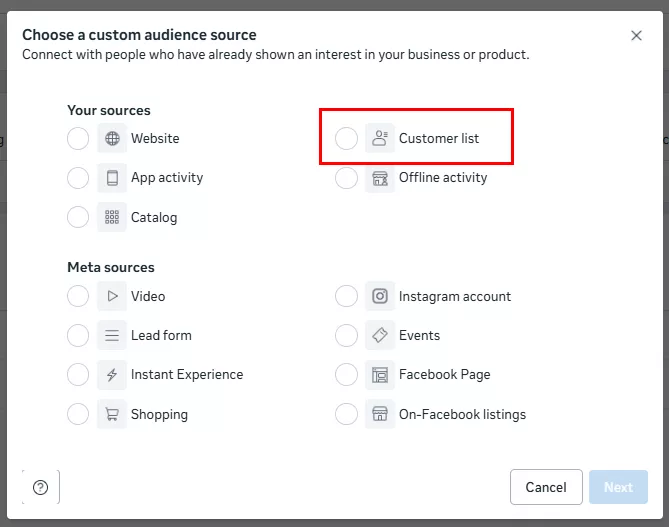Click the Shopping cart icon
669x527 pixels.
point(112,414)
